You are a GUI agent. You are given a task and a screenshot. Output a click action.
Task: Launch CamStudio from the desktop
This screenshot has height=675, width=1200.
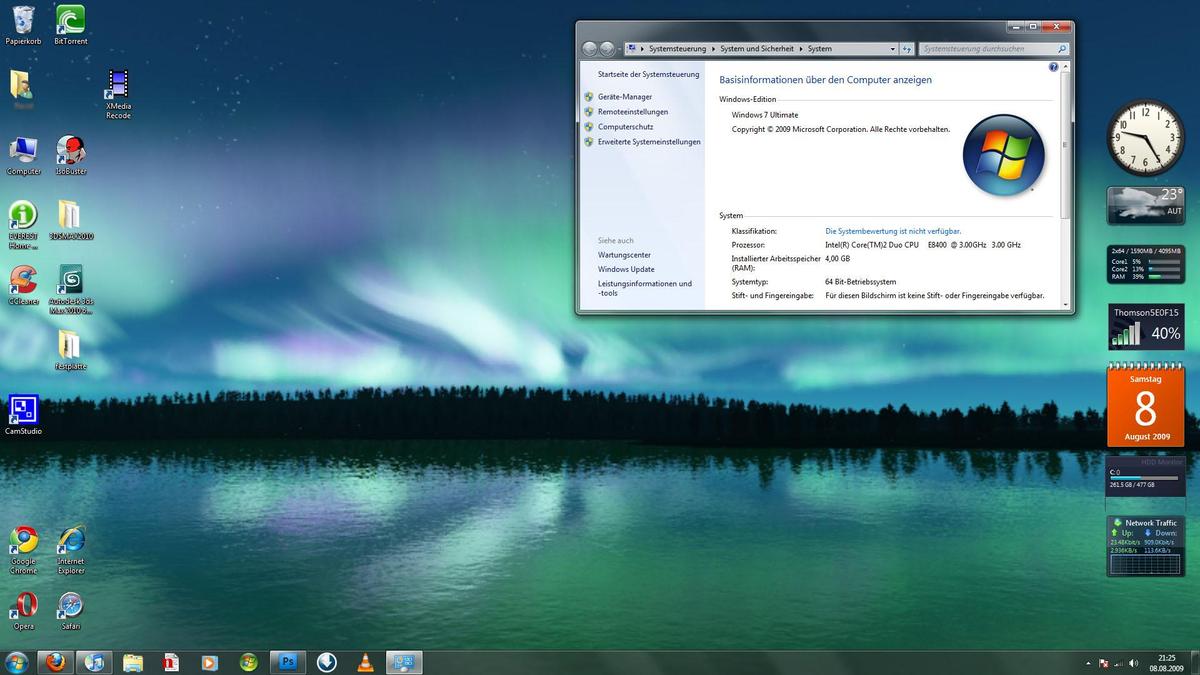23,415
